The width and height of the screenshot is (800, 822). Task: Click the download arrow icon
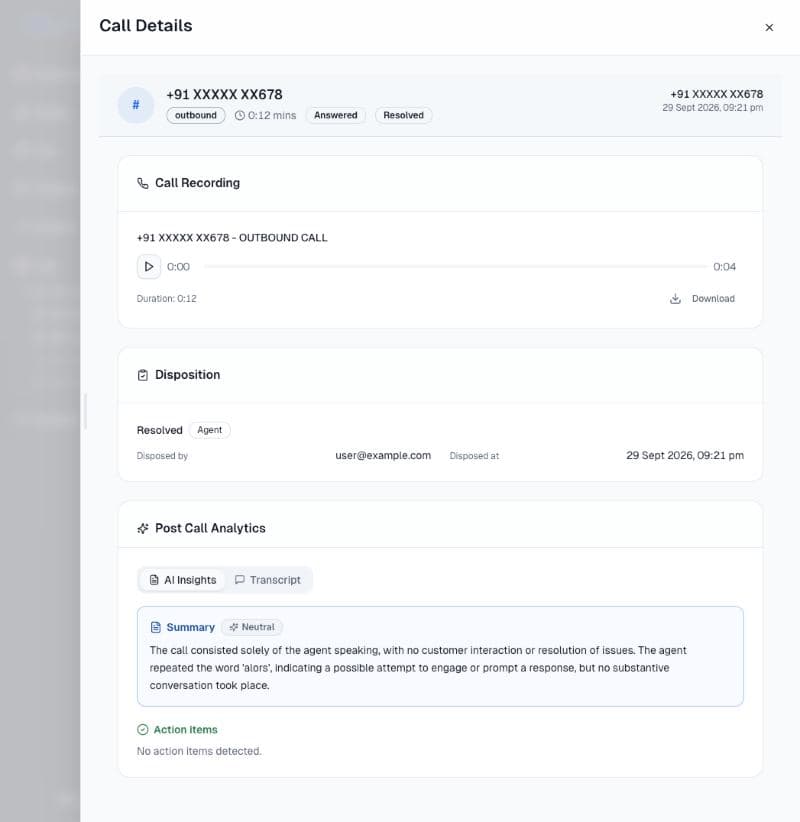(675, 299)
